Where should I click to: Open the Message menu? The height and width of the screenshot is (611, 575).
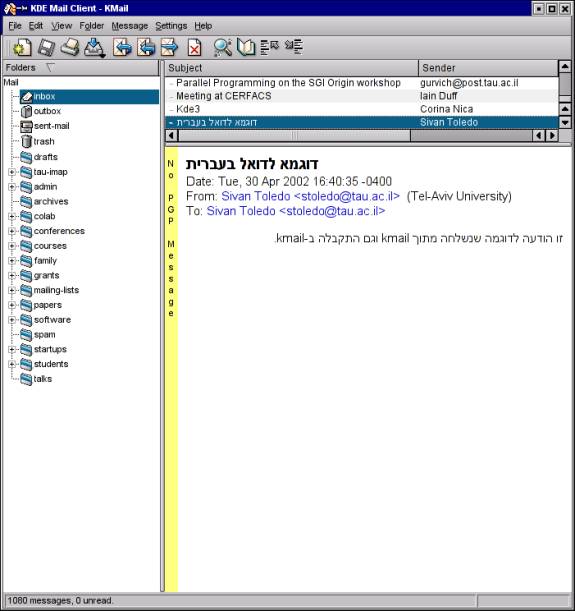point(130,26)
